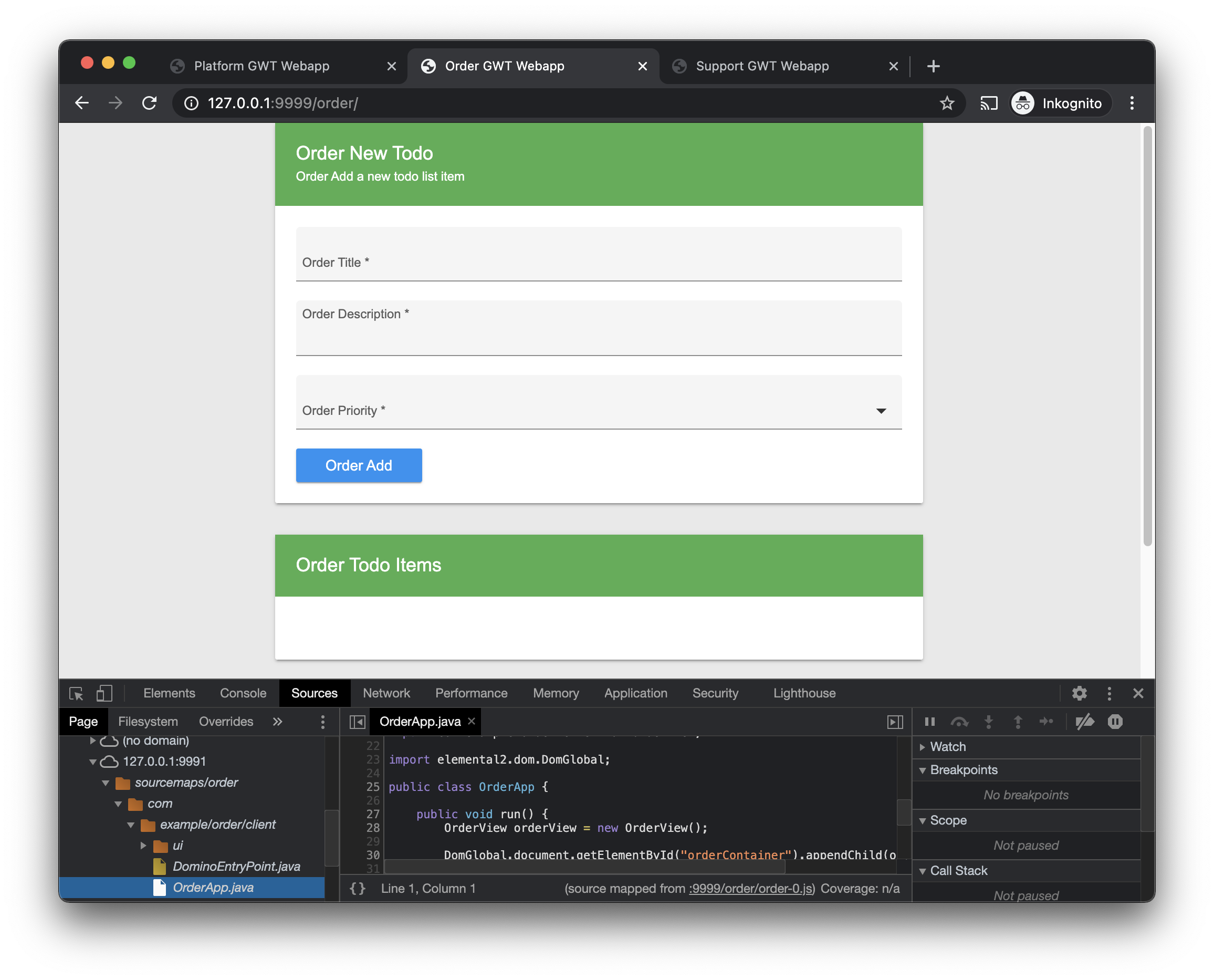Open the :9999/order/order-0.js source link
This screenshot has height=980, width=1214.
(x=751, y=889)
